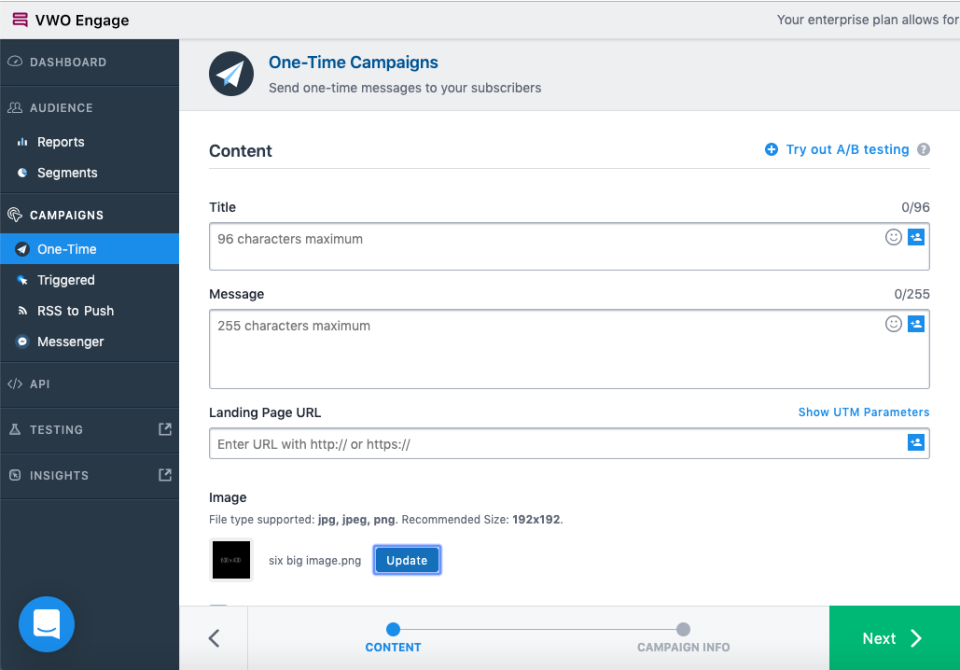Open Segments under Audience

(70, 172)
